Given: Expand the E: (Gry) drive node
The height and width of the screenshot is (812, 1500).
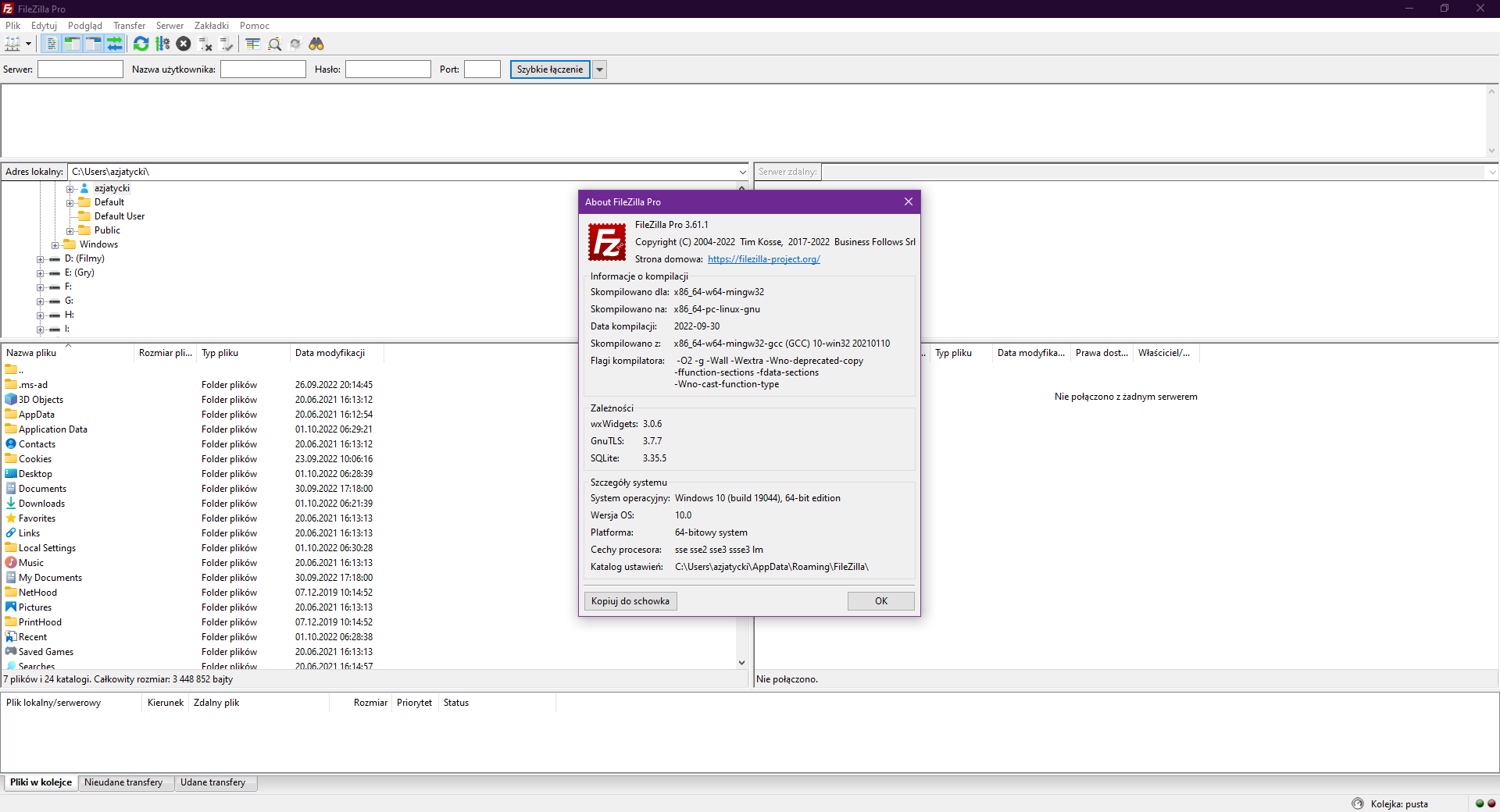Looking at the screenshot, I should click(x=40, y=272).
